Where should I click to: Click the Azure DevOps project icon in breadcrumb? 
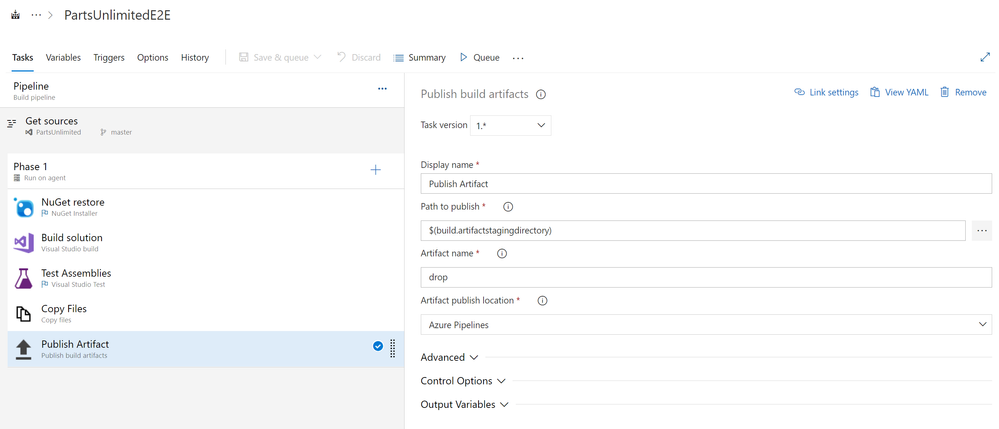15,15
